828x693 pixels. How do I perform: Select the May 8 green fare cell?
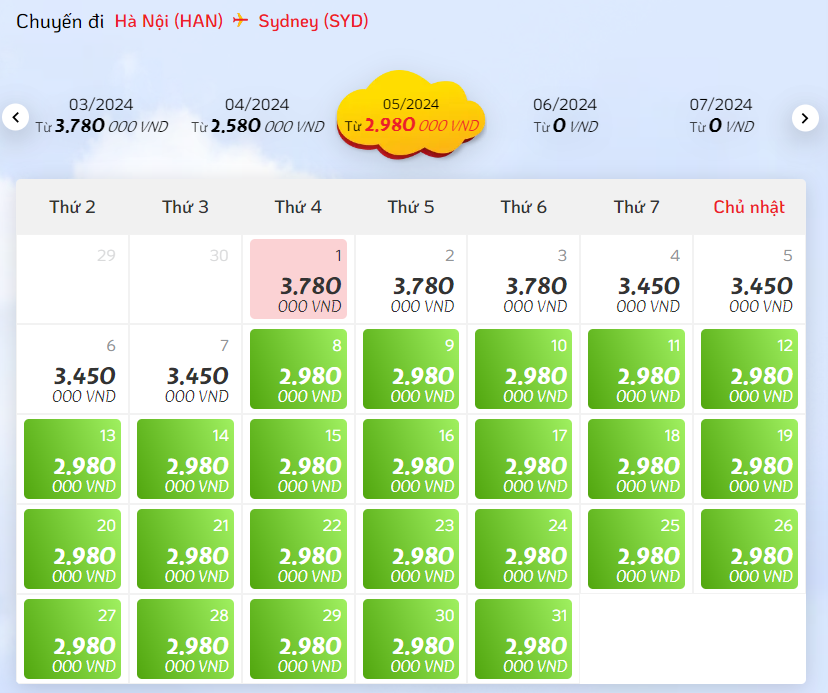click(298, 369)
